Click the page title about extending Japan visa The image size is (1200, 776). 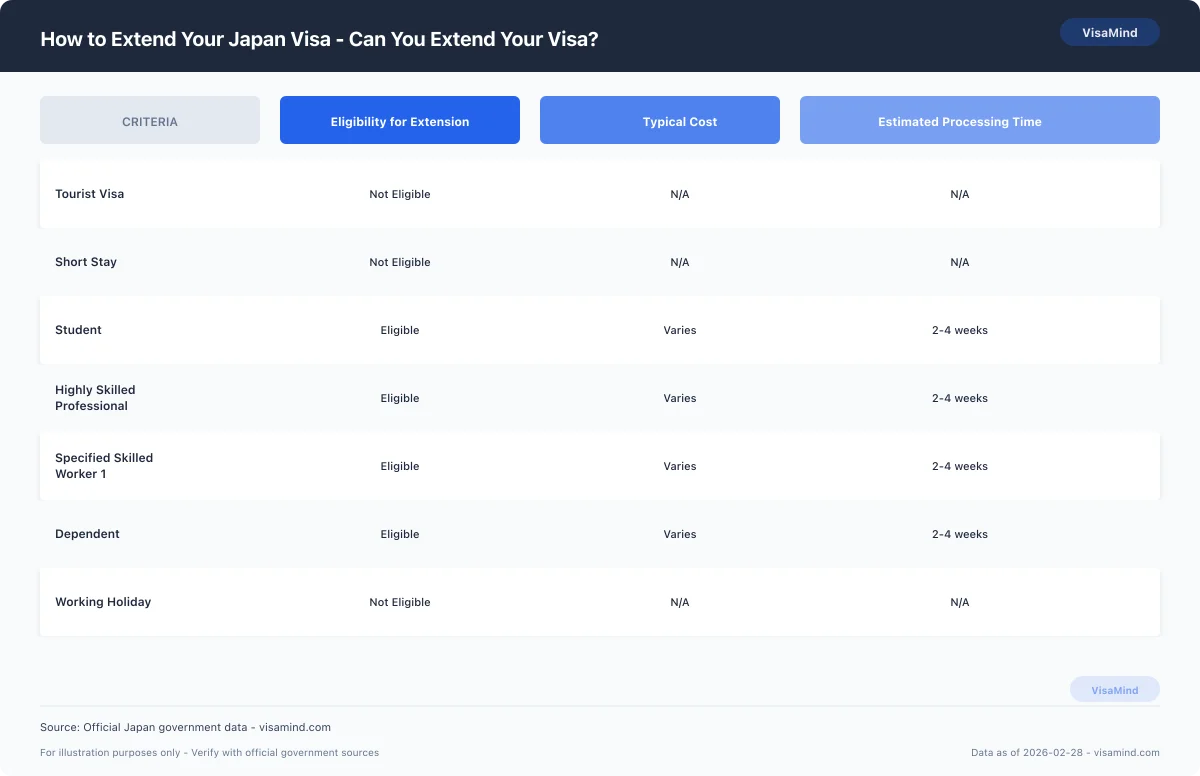coord(319,39)
